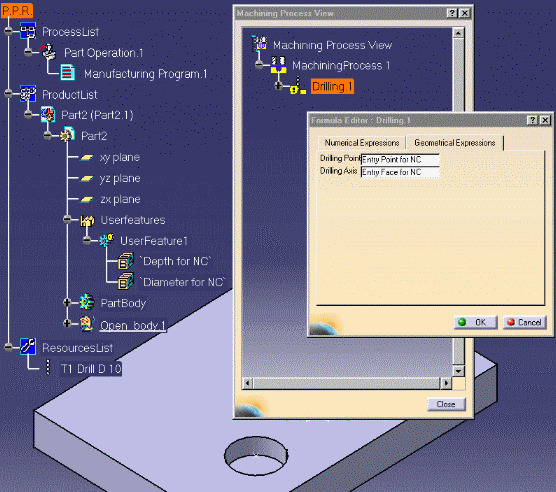Confirm Formula Editor with OK button

(476, 322)
